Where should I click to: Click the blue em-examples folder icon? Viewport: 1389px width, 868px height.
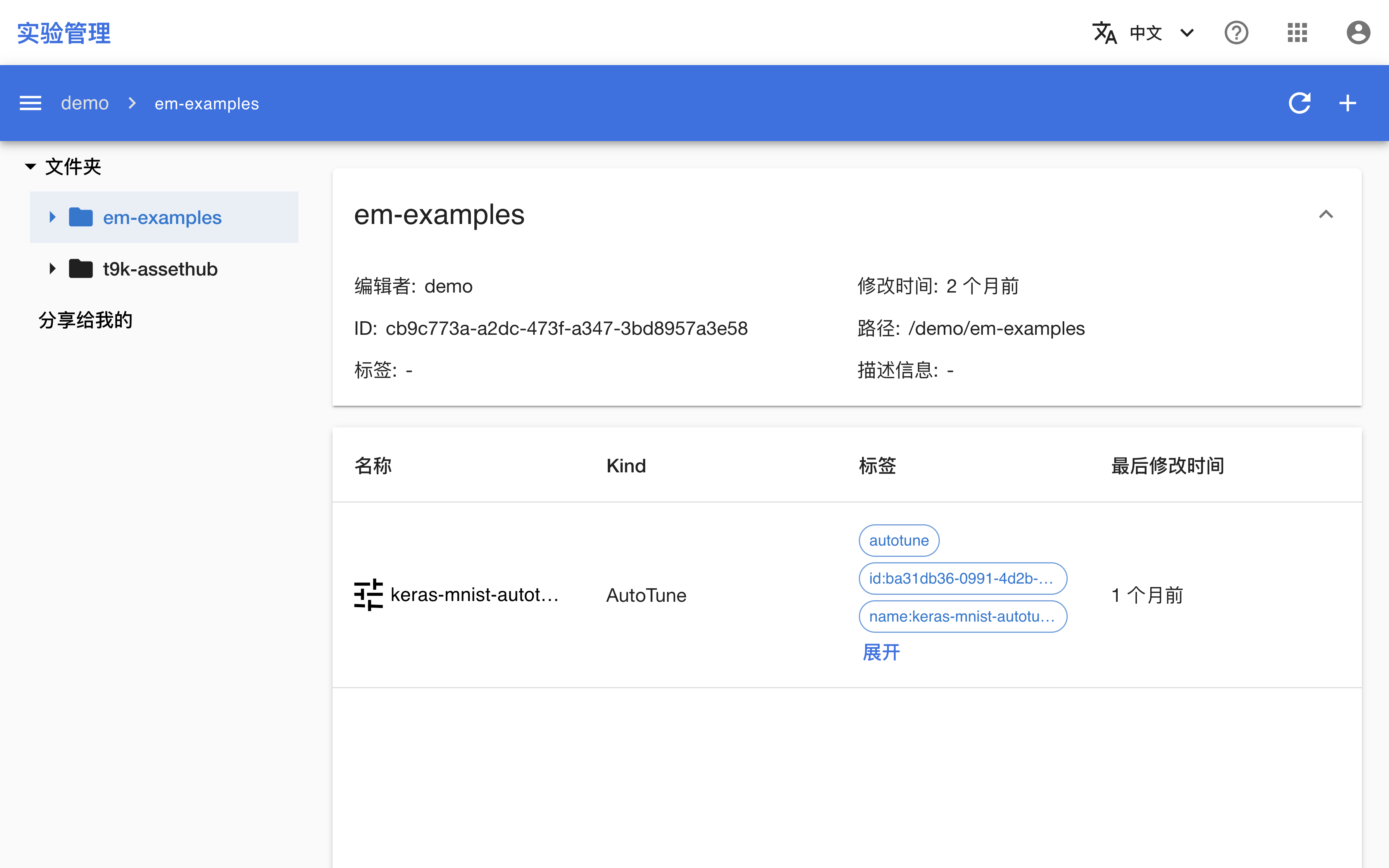coord(81,217)
